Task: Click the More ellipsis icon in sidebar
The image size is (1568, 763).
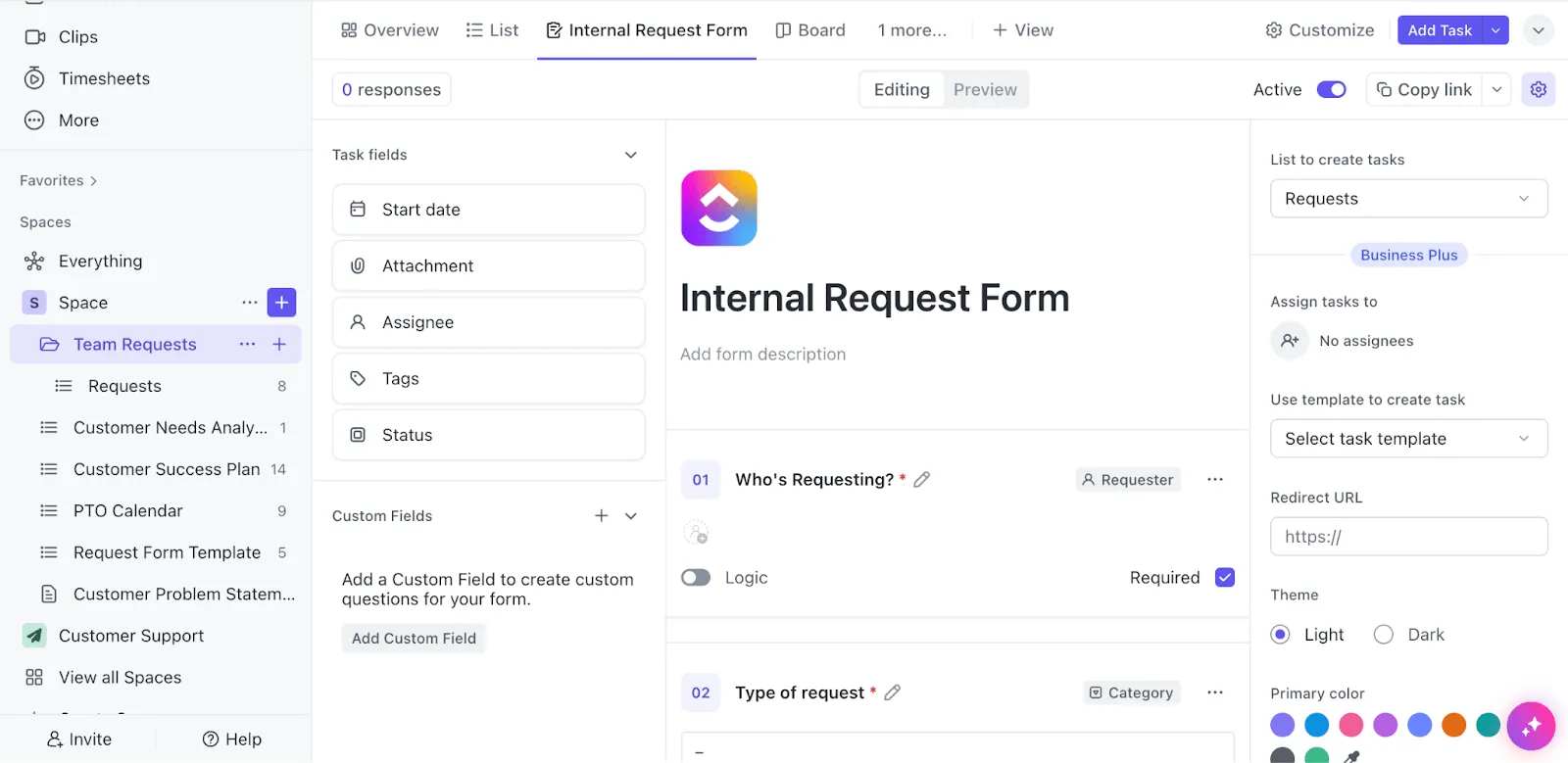Action: point(34,120)
